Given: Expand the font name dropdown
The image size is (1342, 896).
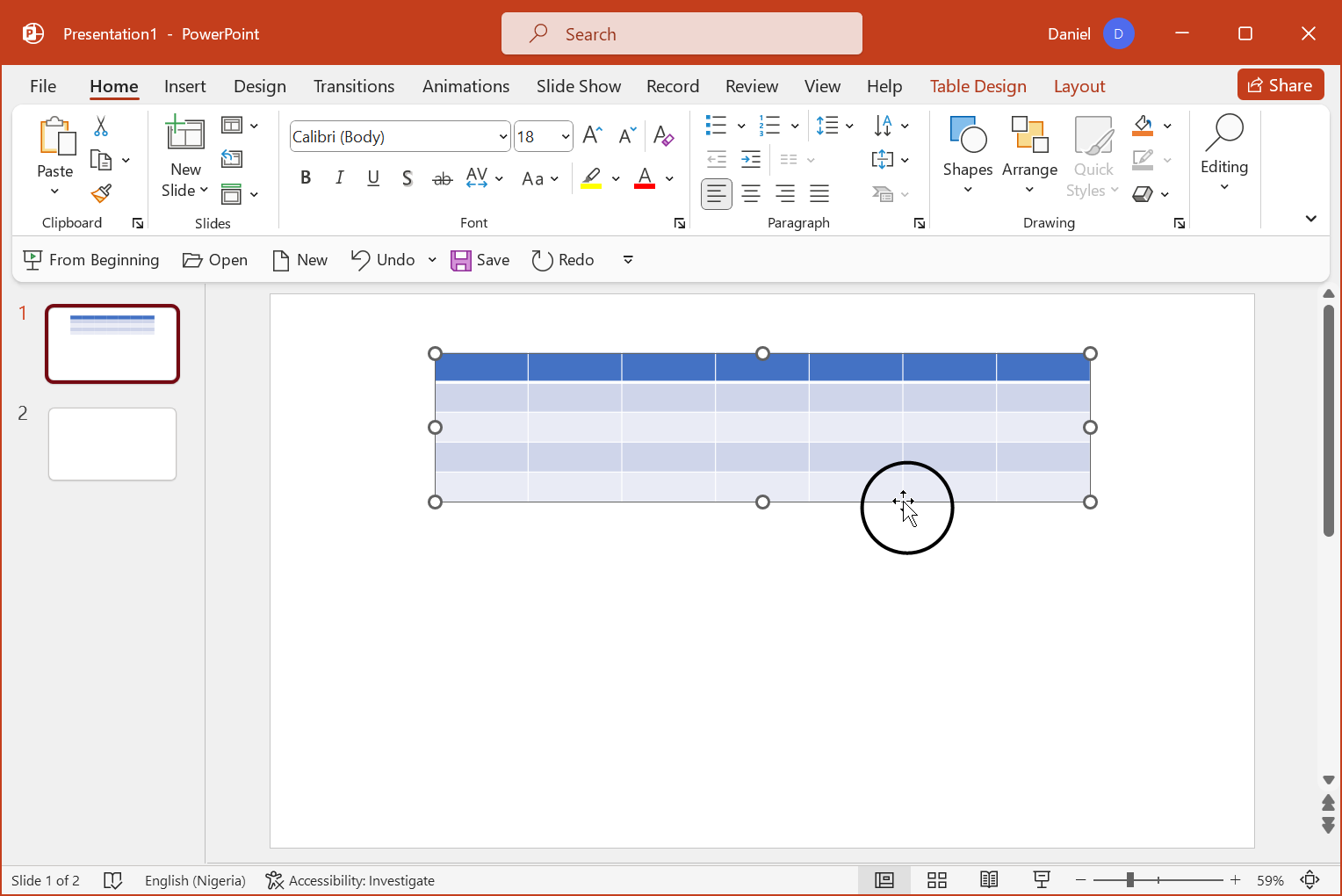Looking at the screenshot, I should (502, 137).
